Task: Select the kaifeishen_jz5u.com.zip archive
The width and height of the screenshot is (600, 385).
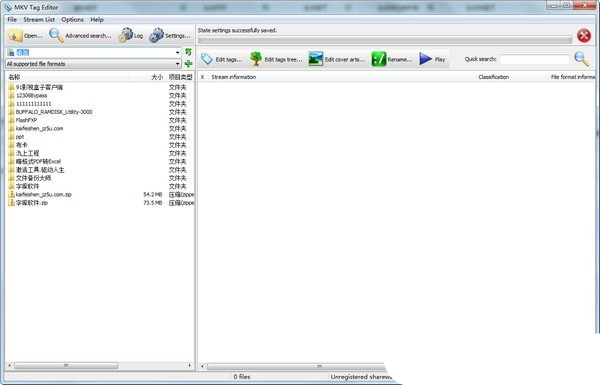Action: tap(43, 194)
